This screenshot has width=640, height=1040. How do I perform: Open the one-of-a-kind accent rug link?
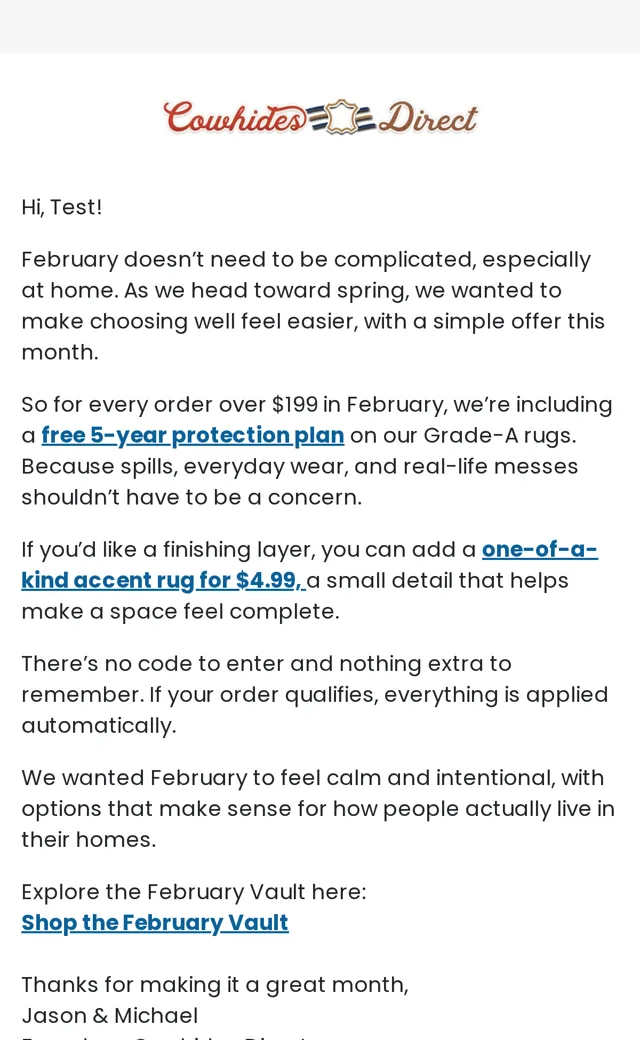click(310, 564)
